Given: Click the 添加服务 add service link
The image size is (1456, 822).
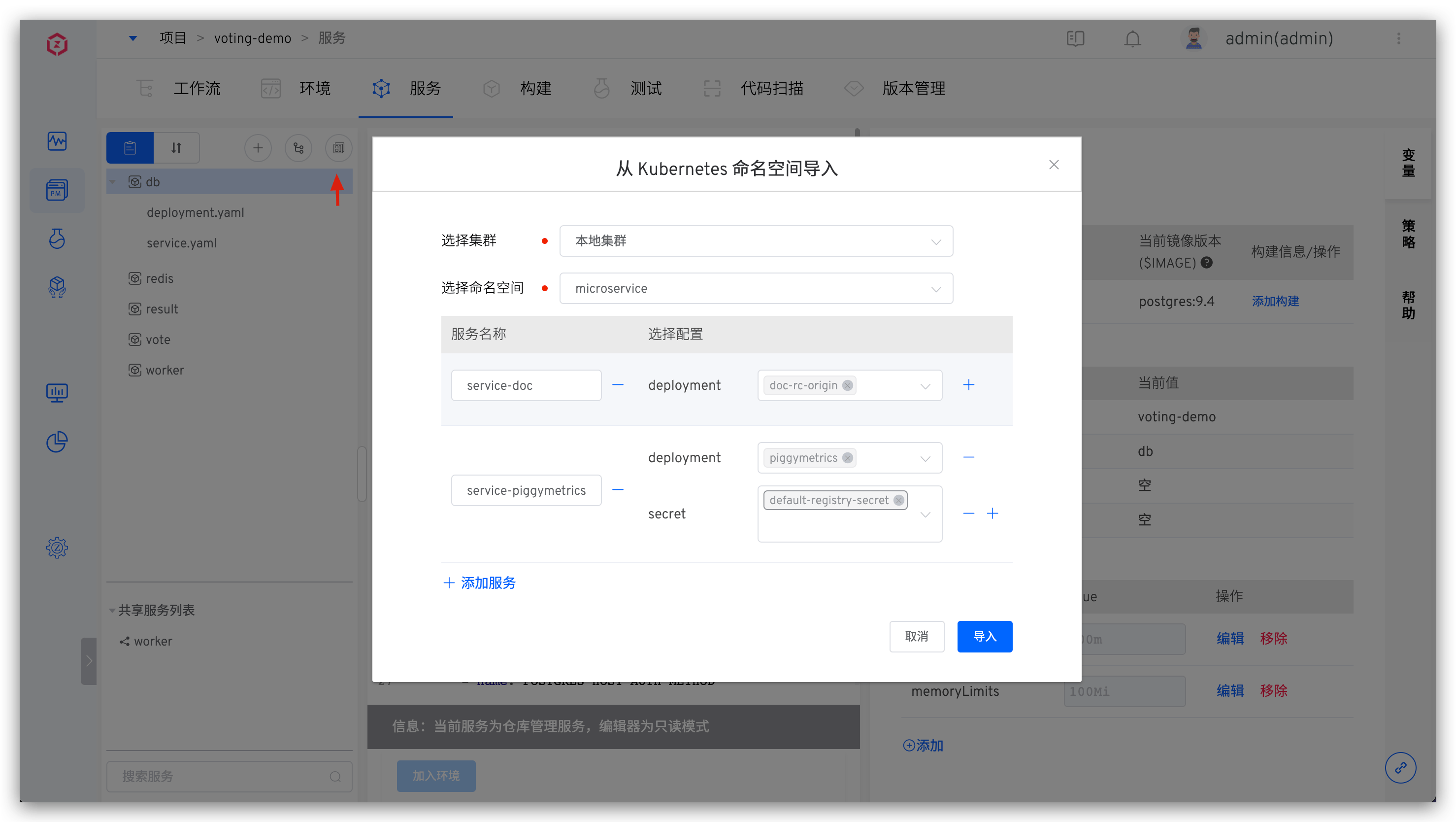Looking at the screenshot, I should point(478,583).
